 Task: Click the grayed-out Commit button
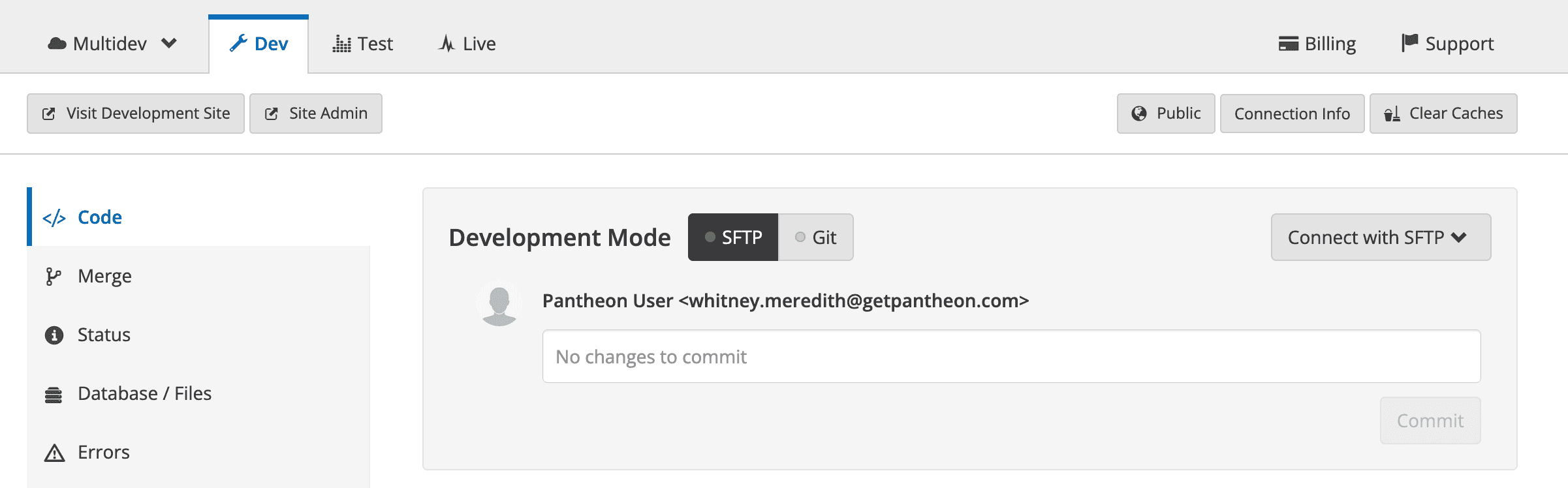click(1430, 420)
